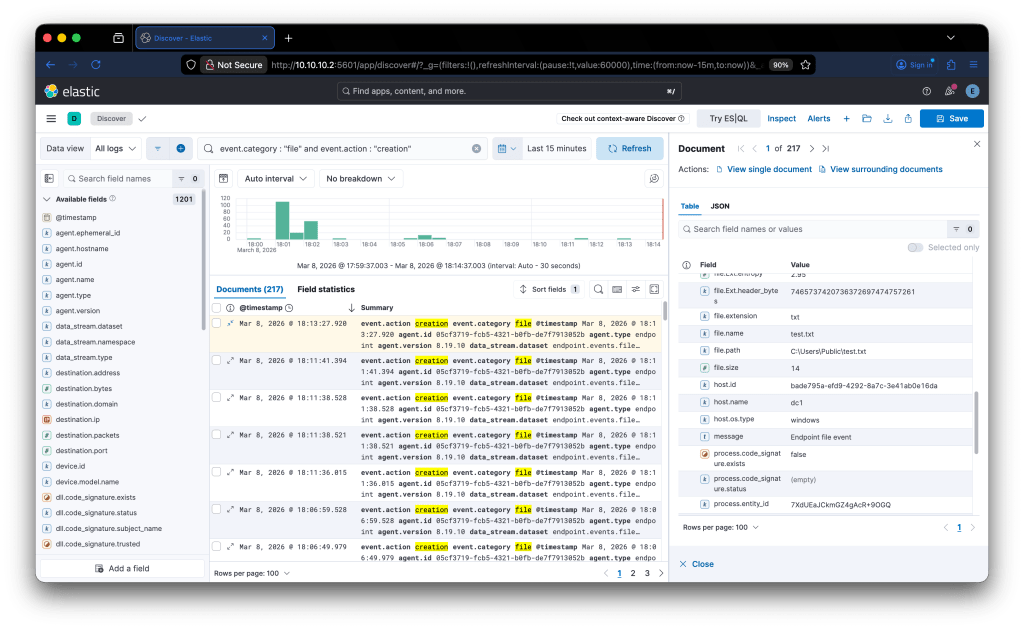1024x629 pixels.
Task: Go to the last document in flyout
Action: [825, 148]
